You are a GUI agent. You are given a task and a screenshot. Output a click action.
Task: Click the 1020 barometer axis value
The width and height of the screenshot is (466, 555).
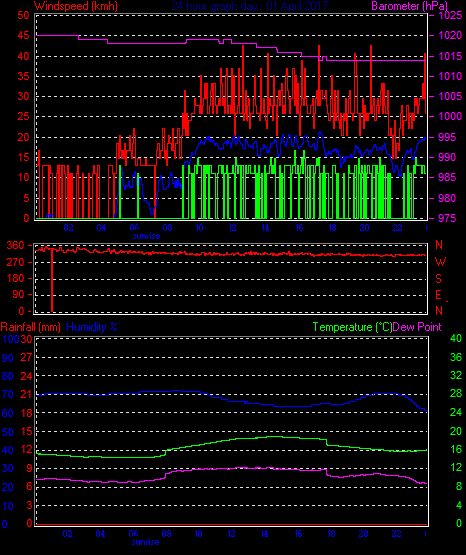click(x=450, y=35)
